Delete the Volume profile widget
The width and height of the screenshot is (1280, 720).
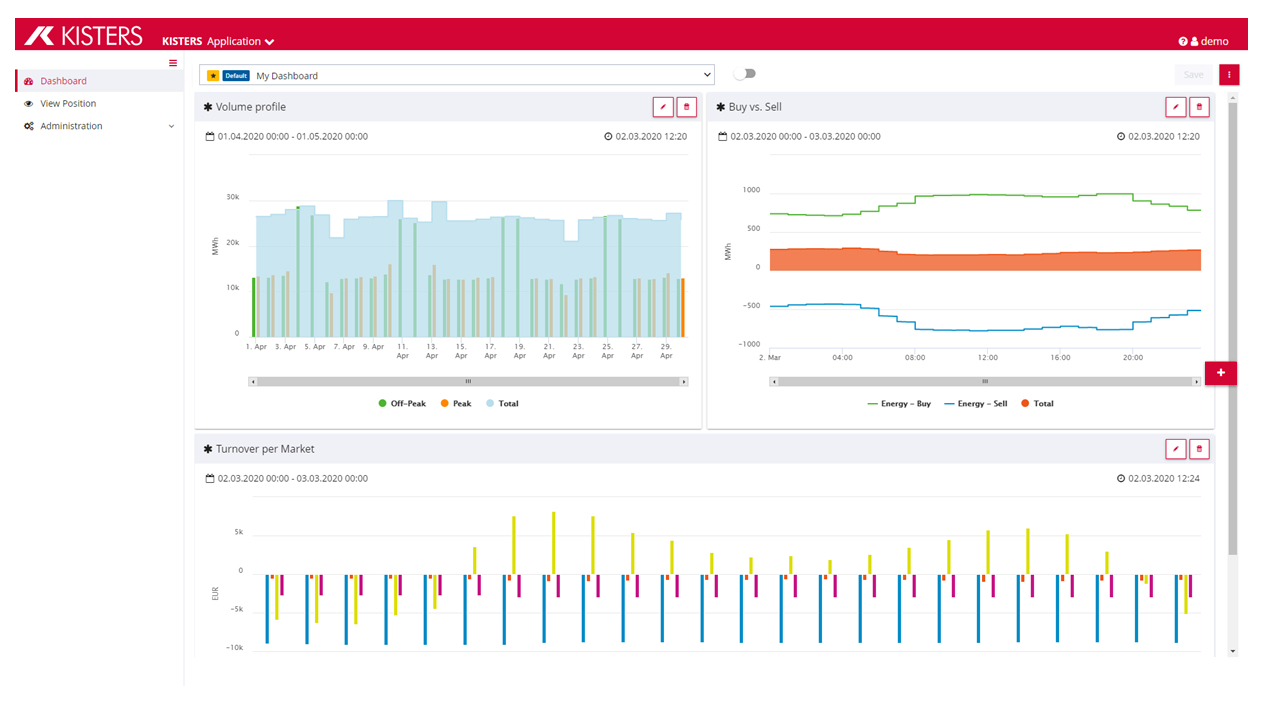click(x=686, y=107)
